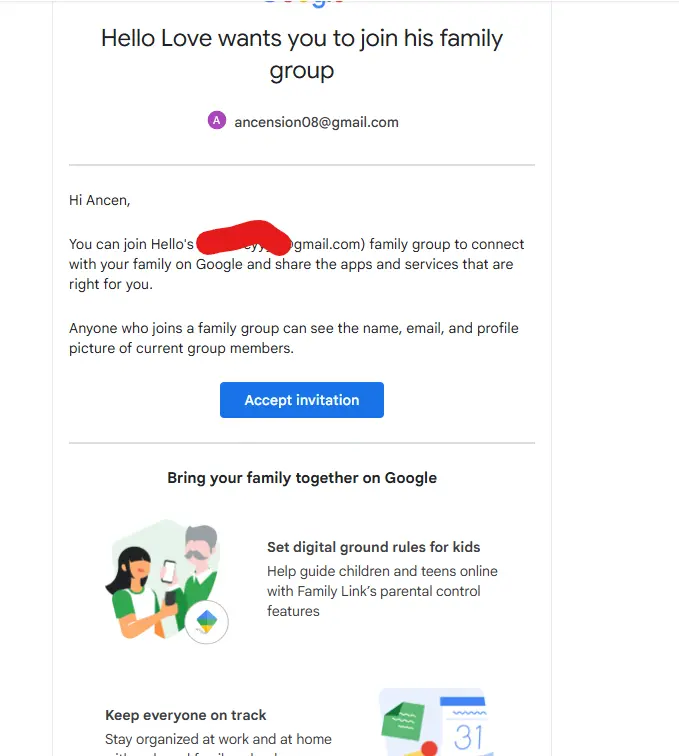The width and height of the screenshot is (679, 756).
Task: Click the Family Link parental control description
Action: tap(382, 591)
